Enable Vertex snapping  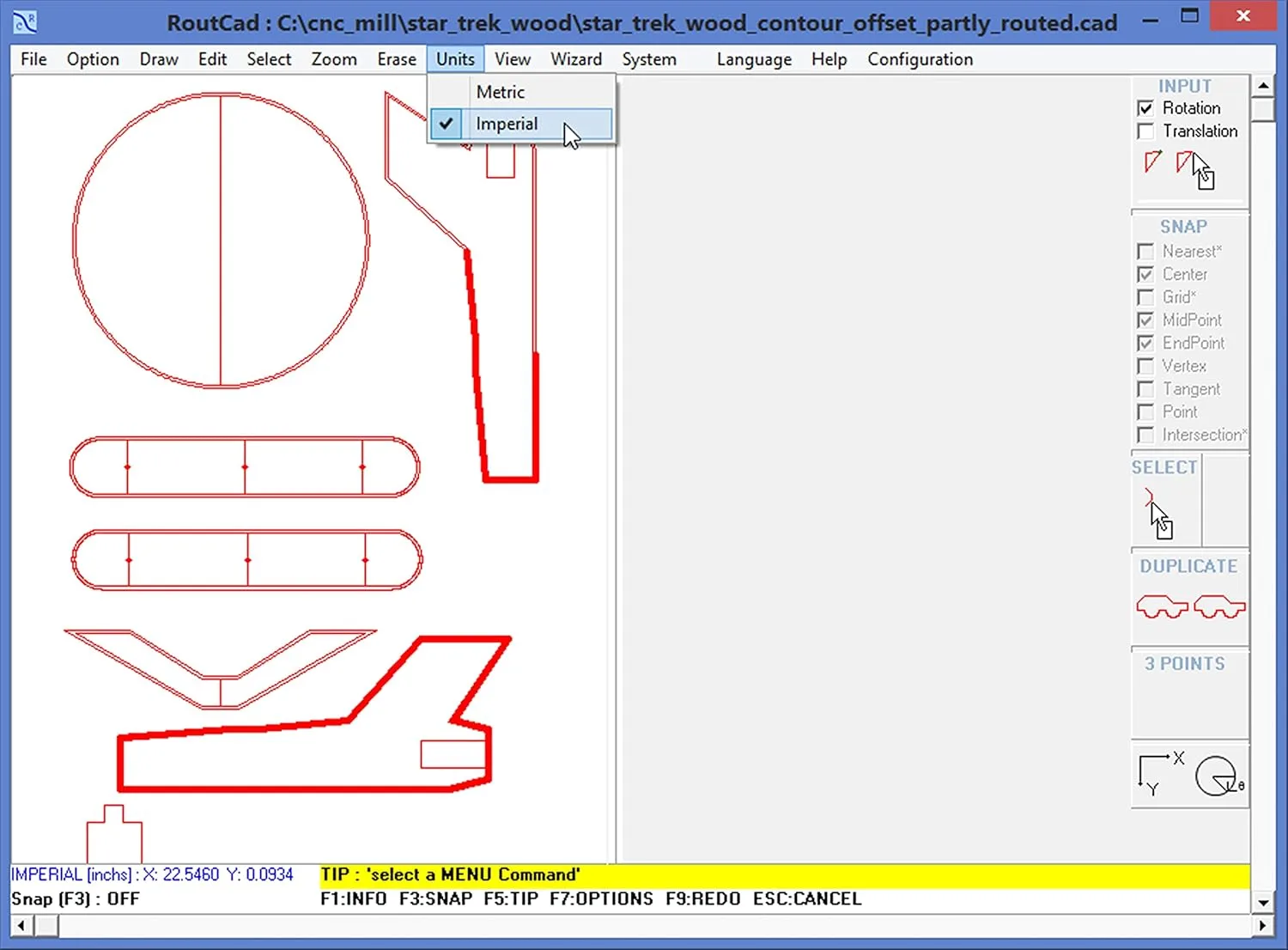[1145, 366]
